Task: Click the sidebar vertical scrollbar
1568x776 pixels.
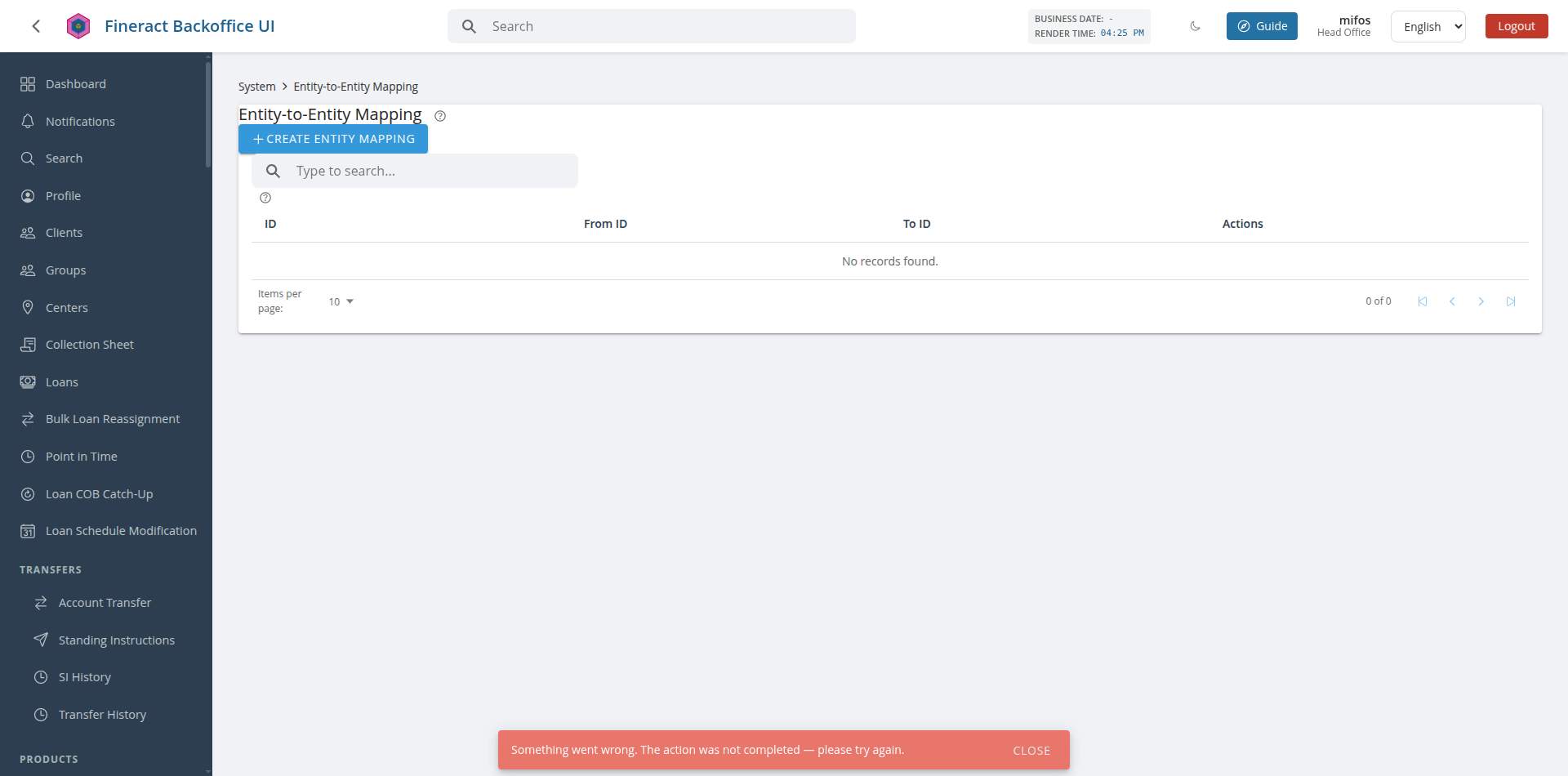Action: pyautogui.click(x=208, y=114)
